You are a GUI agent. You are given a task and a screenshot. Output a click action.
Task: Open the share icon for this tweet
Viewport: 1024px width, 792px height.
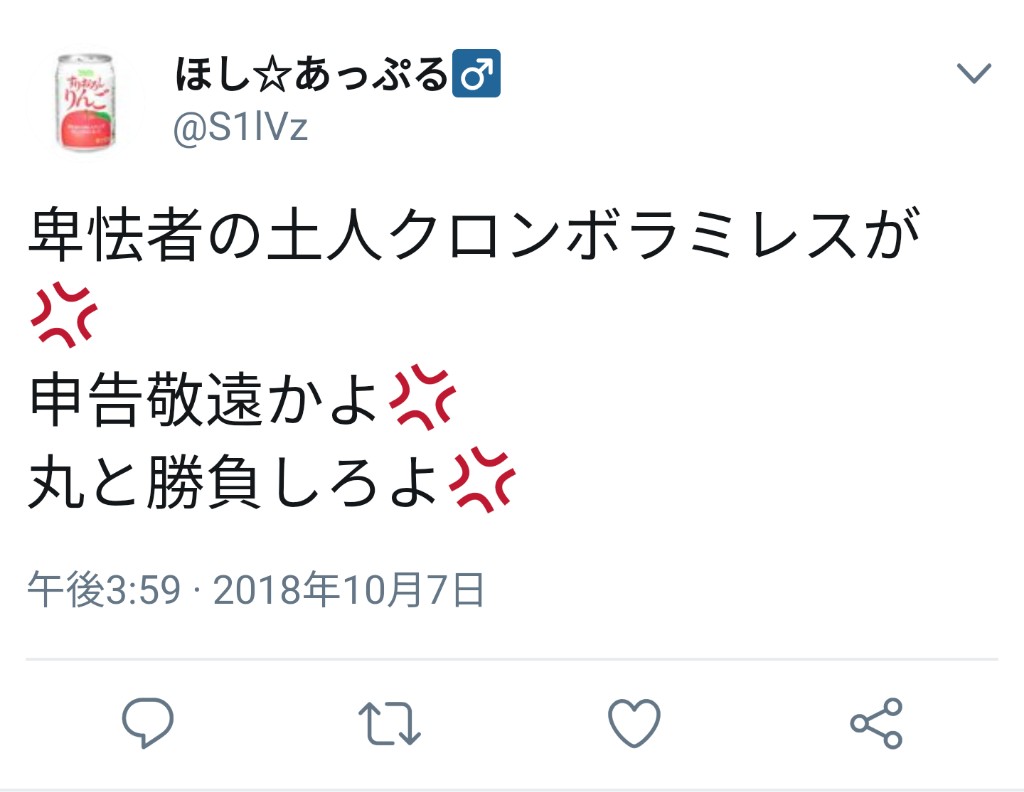tap(876, 723)
